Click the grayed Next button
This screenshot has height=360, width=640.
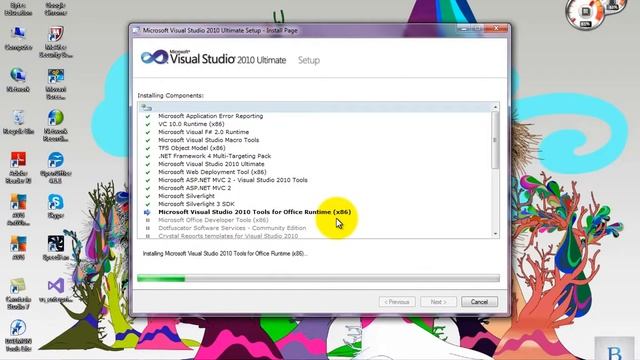point(438,302)
